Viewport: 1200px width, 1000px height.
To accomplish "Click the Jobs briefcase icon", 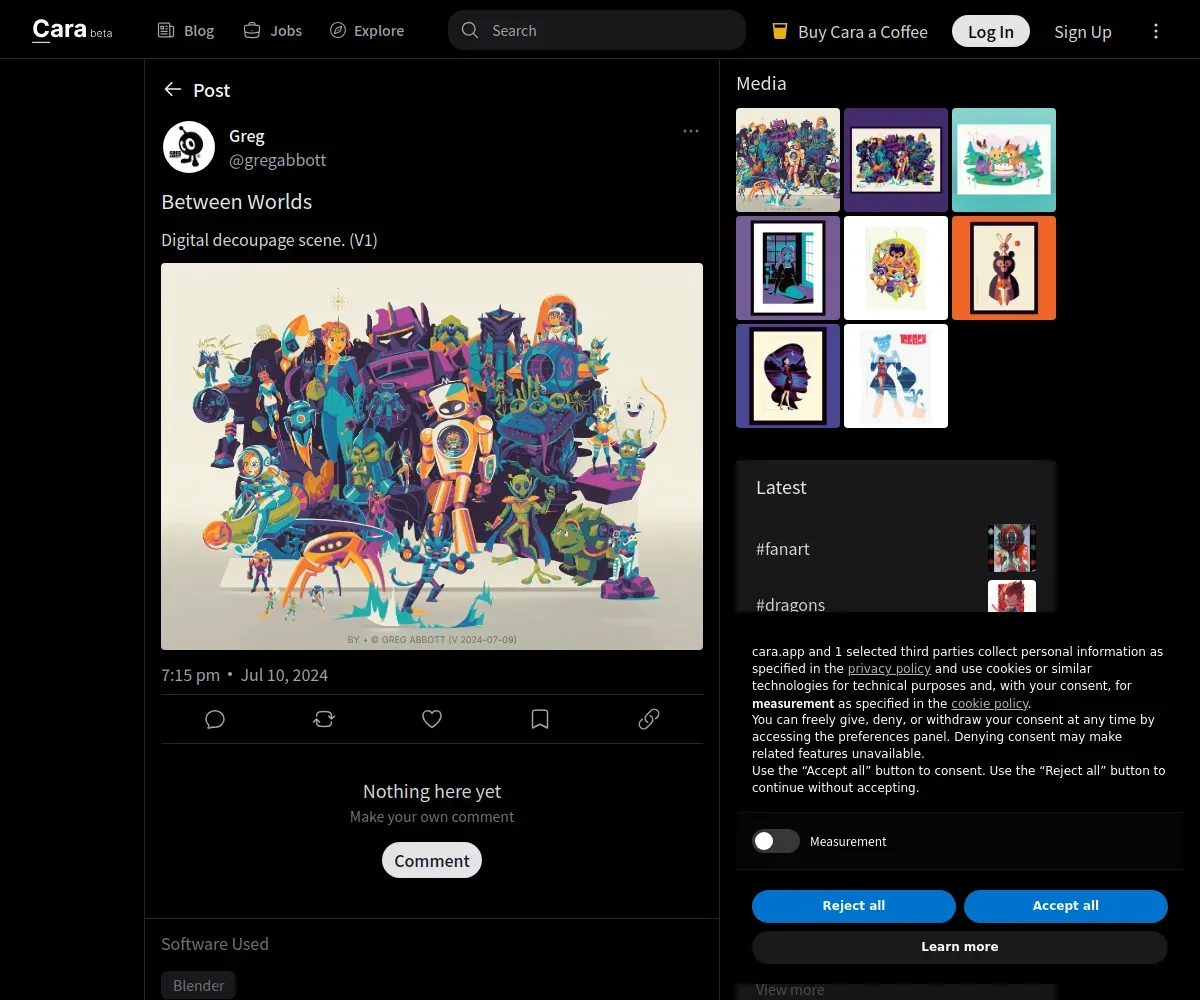I will 252,31.
